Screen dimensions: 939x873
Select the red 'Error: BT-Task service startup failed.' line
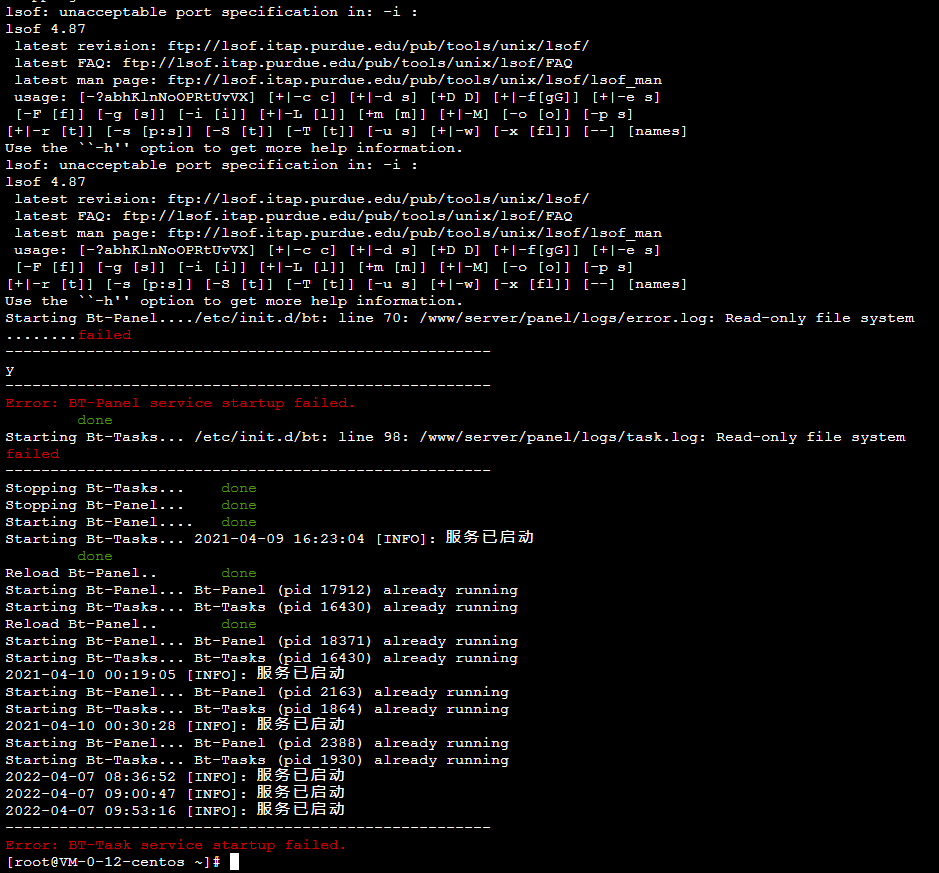coord(176,845)
